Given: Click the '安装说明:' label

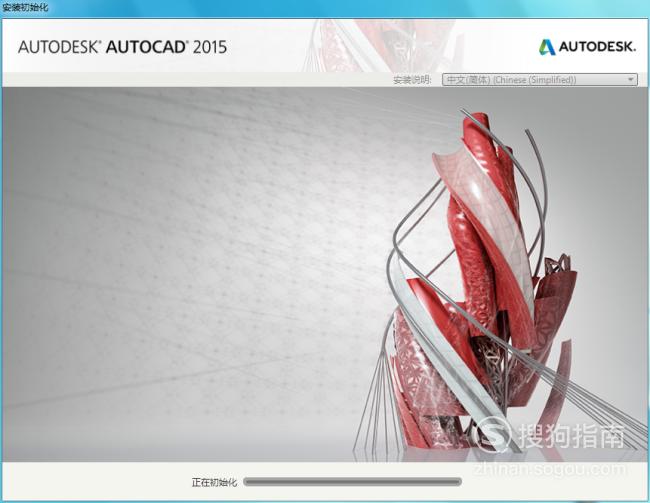Looking at the screenshot, I should 412,80.
